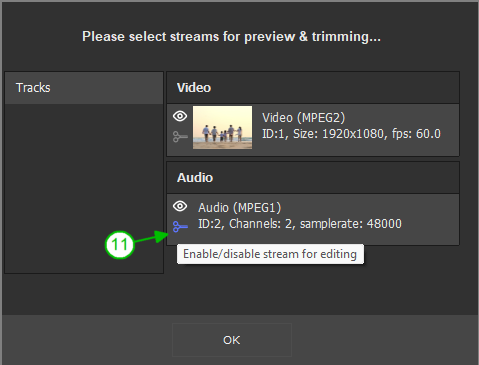Select the Video (MPEG2) stream title
The height and width of the screenshot is (365, 479).
(x=303, y=118)
